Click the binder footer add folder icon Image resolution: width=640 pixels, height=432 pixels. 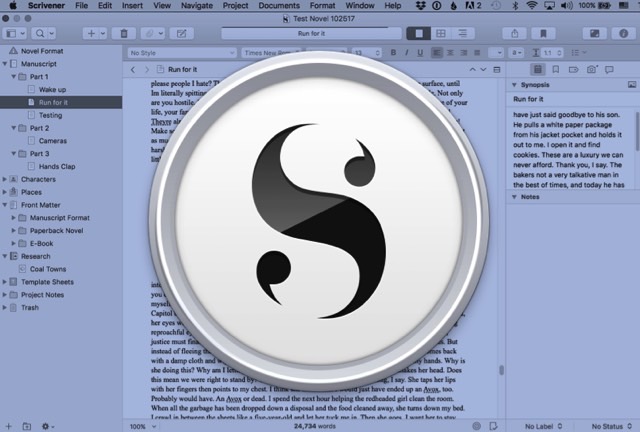27,426
